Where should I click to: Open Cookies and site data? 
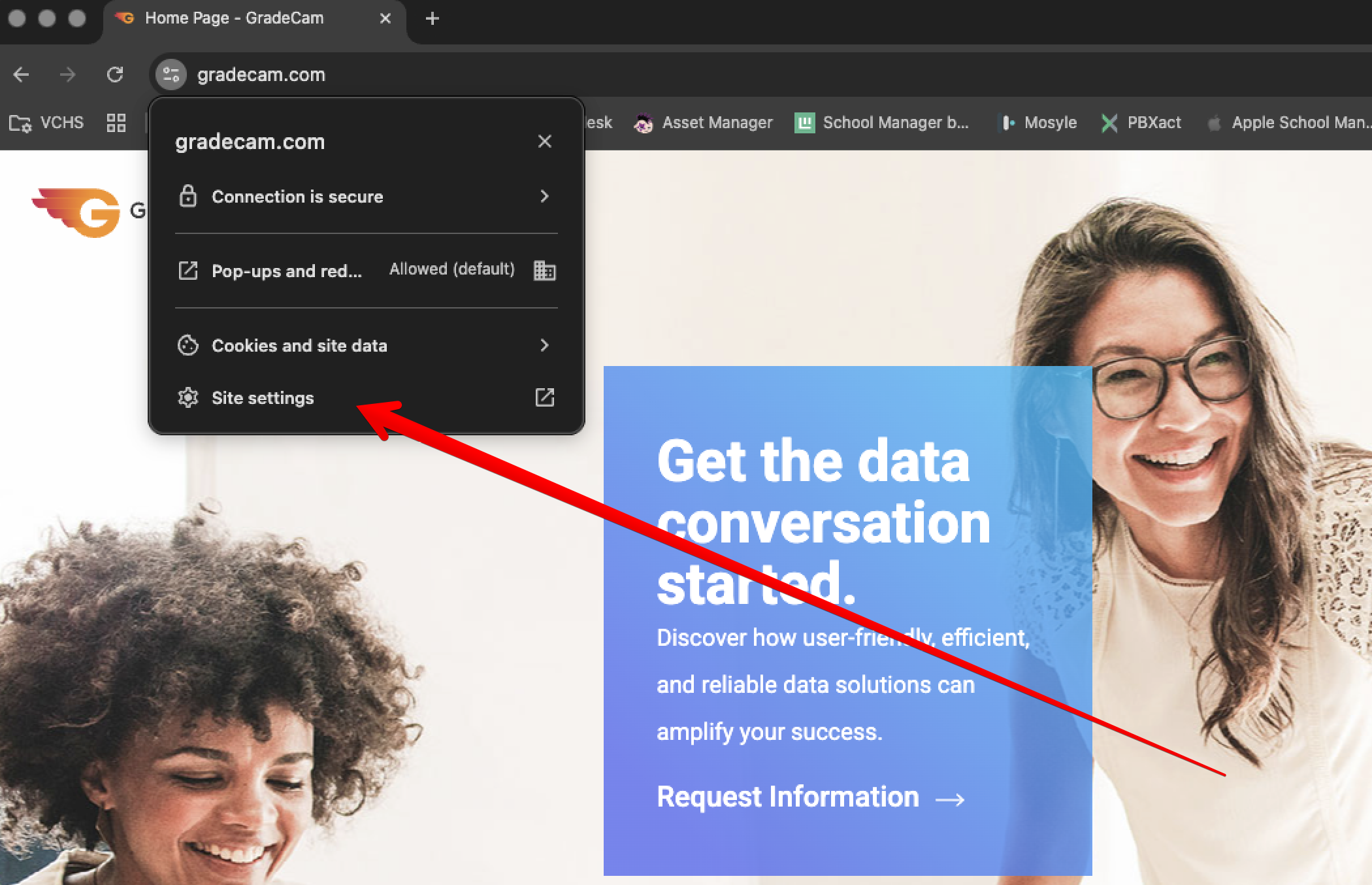coord(366,345)
